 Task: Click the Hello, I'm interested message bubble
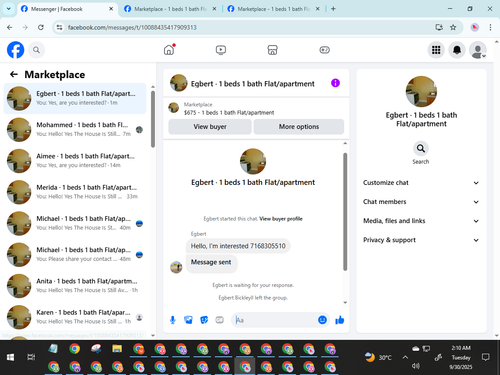point(238,246)
